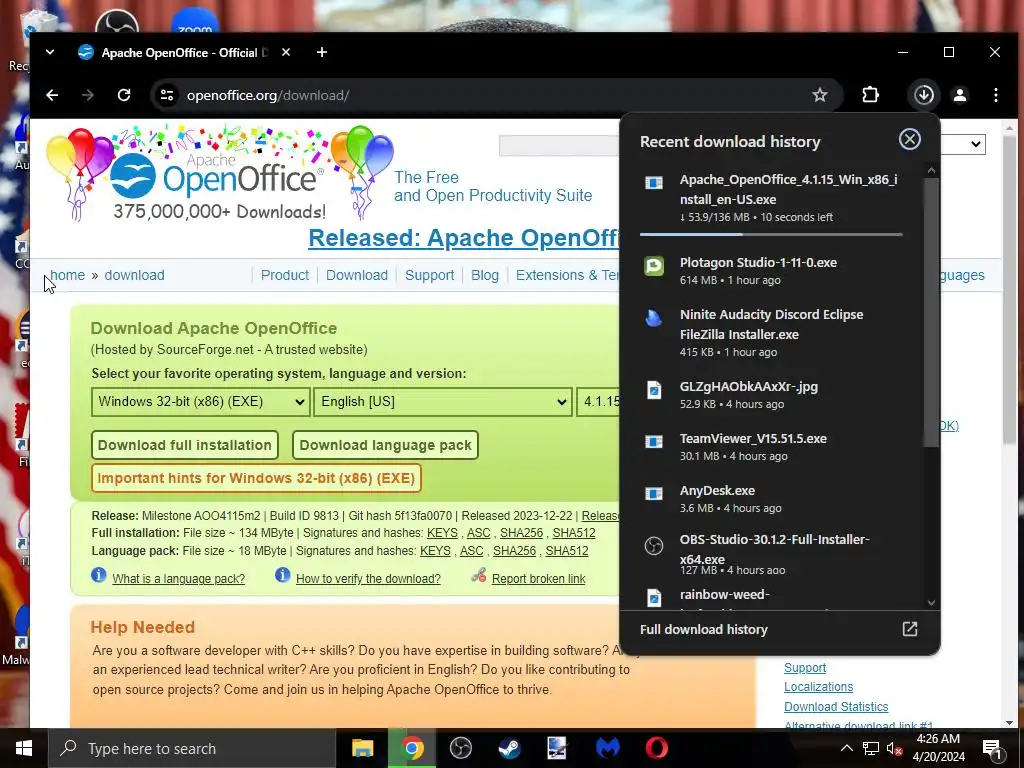
Task: Click the AnyDesk exe file icon
Action: pyautogui.click(x=654, y=494)
